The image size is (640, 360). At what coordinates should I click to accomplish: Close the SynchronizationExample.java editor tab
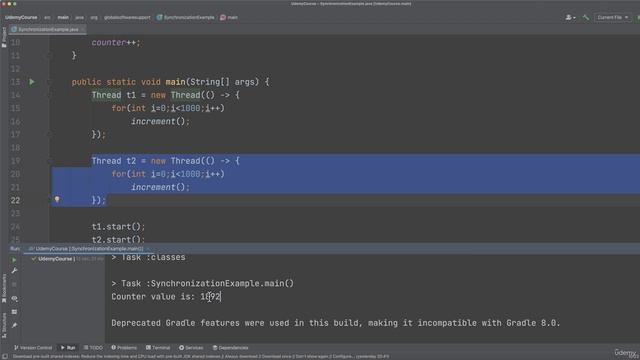[83, 29]
